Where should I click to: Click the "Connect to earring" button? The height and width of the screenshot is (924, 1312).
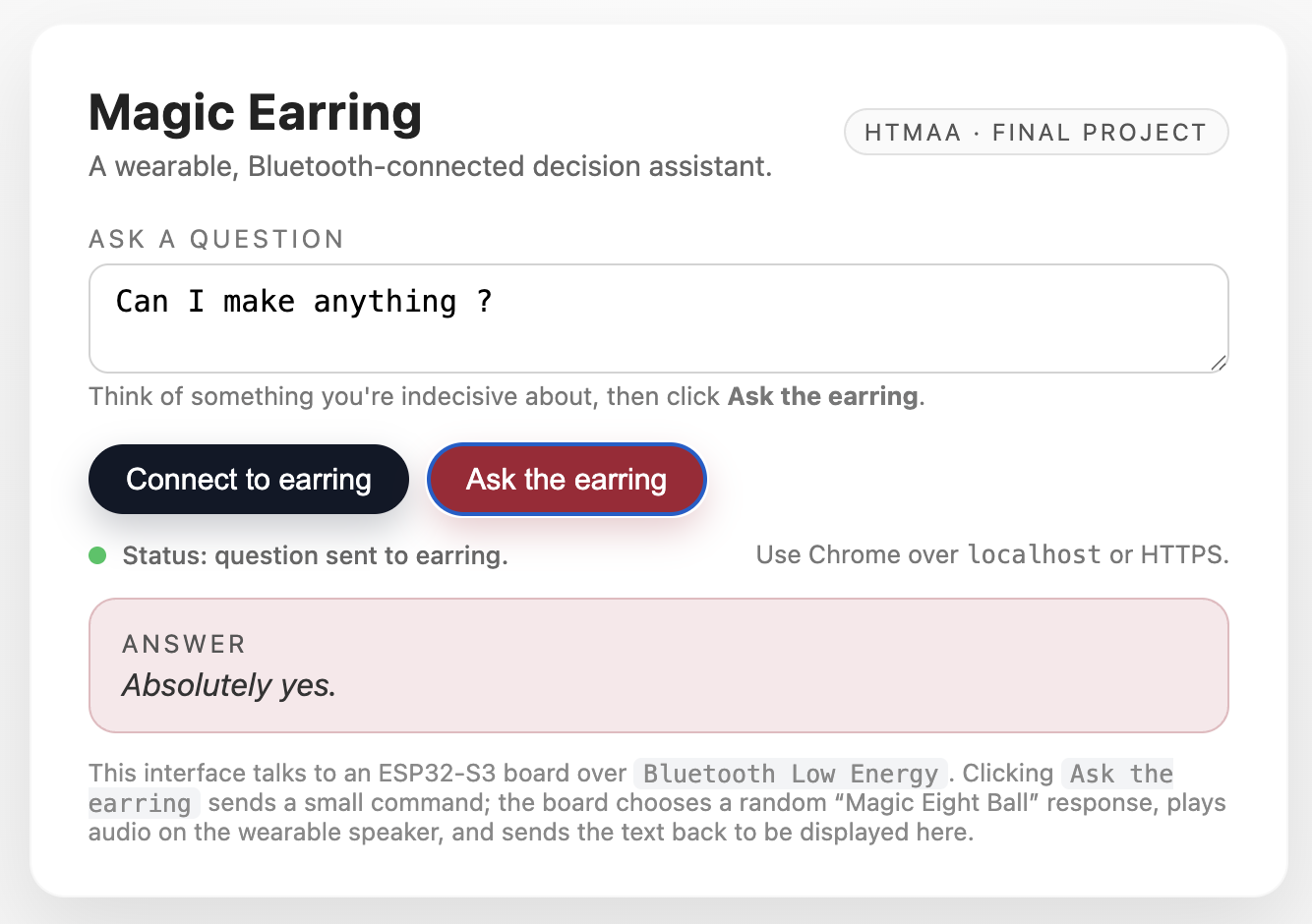(249, 480)
